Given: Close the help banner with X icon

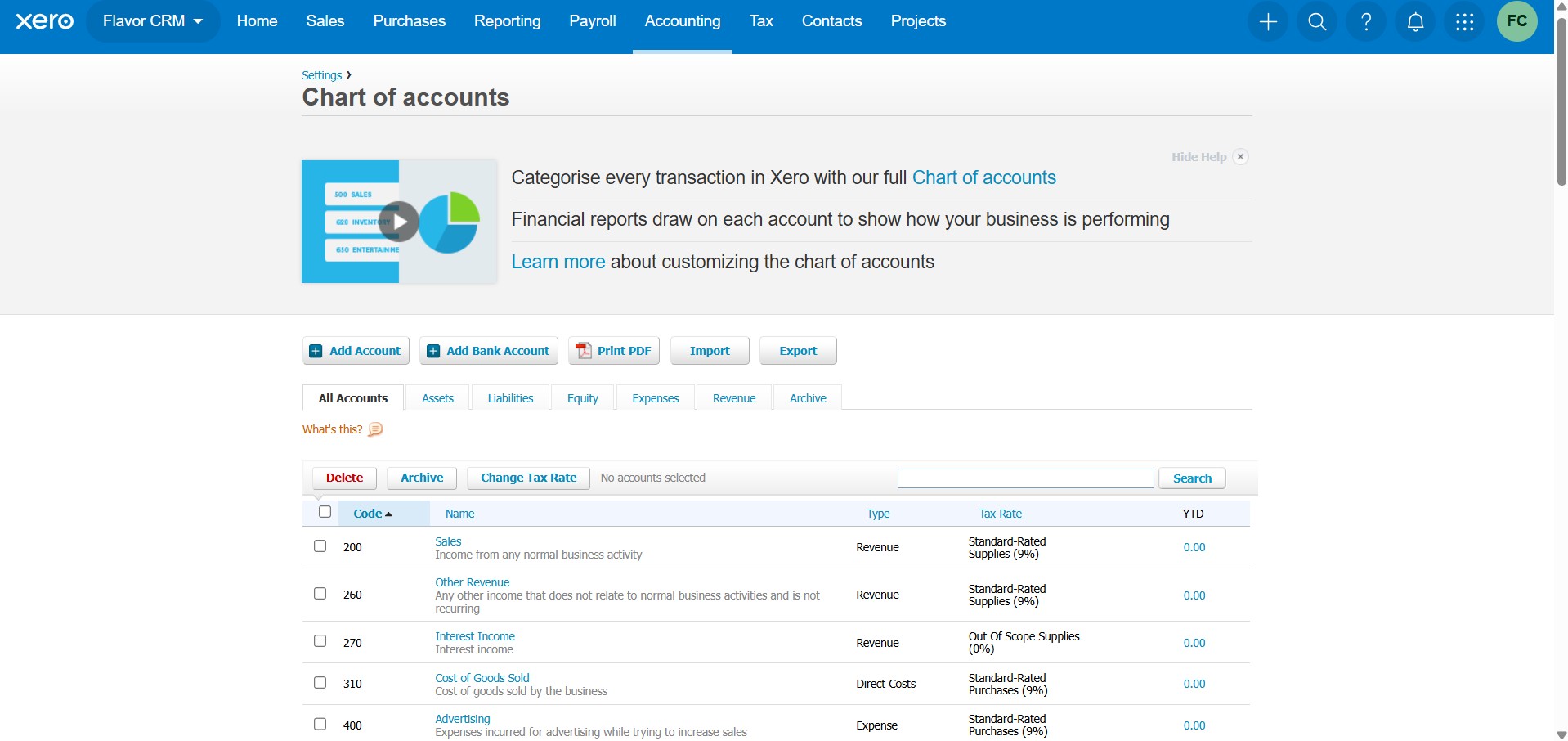Looking at the screenshot, I should pos(1240,157).
